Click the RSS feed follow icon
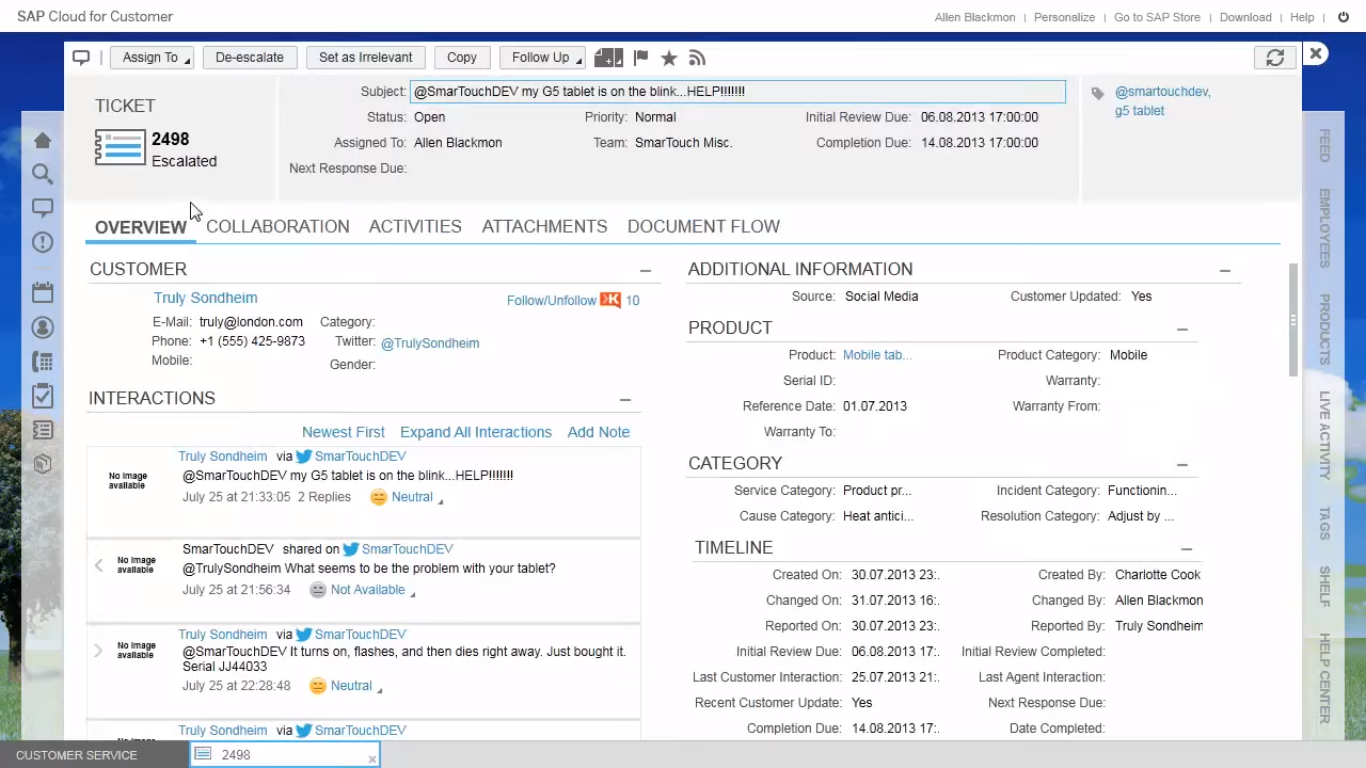Image resolution: width=1366 pixels, height=768 pixels. tap(697, 58)
